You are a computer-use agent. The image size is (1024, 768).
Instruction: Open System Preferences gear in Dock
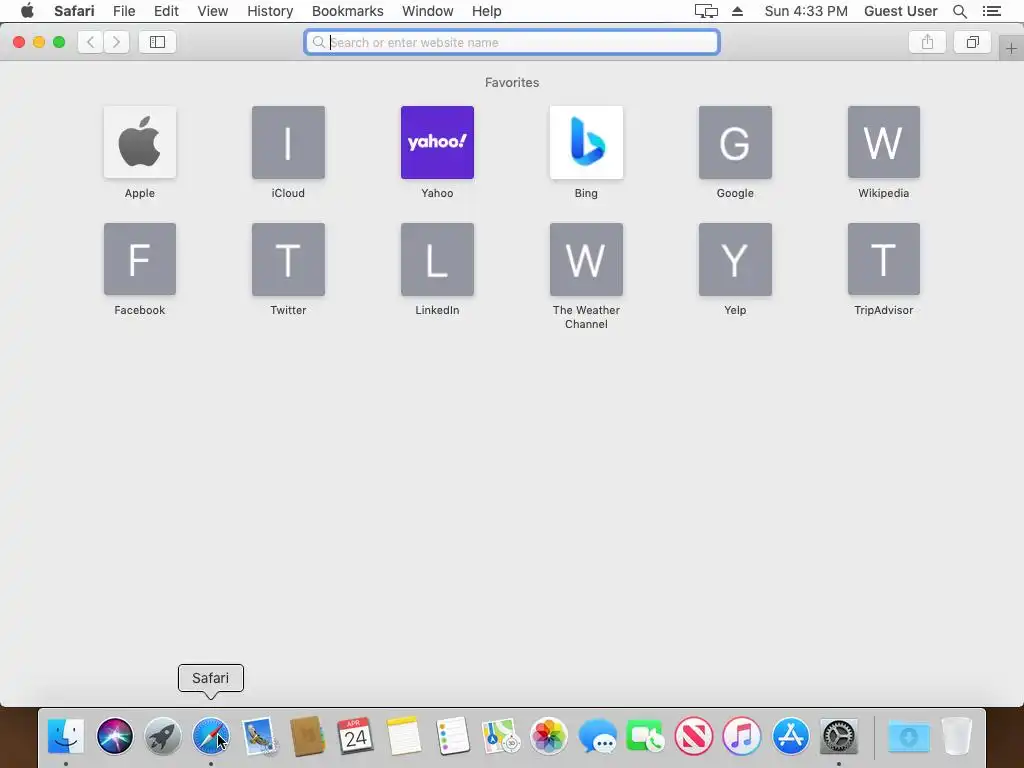coord(839,736)
